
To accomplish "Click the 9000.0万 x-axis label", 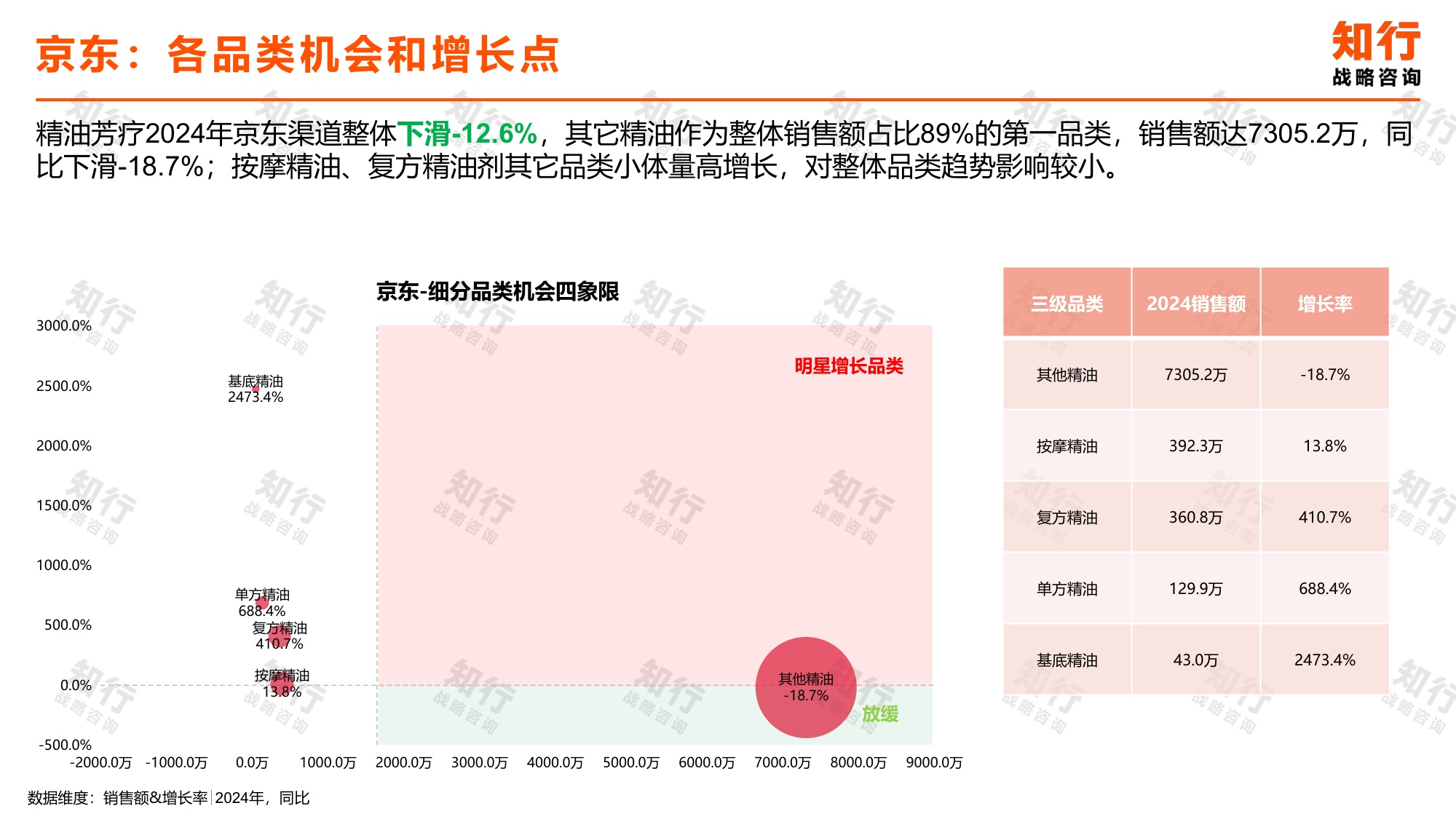I will [934, 762].
